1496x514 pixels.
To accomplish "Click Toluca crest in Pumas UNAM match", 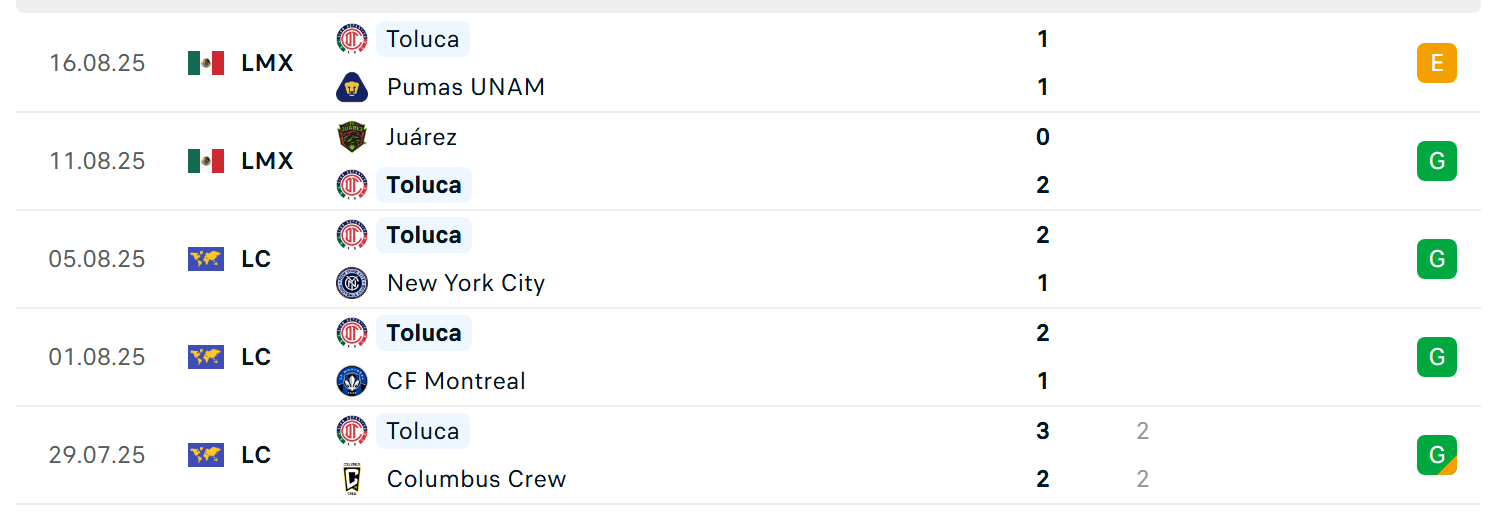I will coord(352,39).
